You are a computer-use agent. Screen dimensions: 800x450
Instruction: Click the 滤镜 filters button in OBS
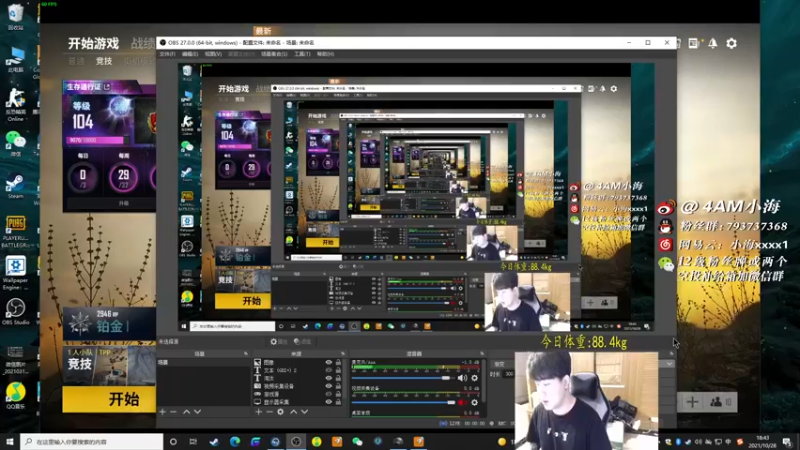click(303, 341)
